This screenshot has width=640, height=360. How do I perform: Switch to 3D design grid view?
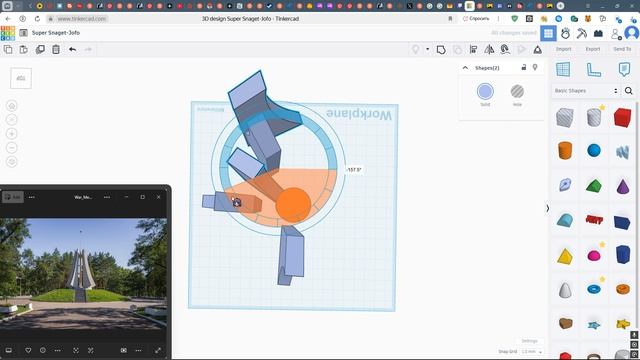548,33
